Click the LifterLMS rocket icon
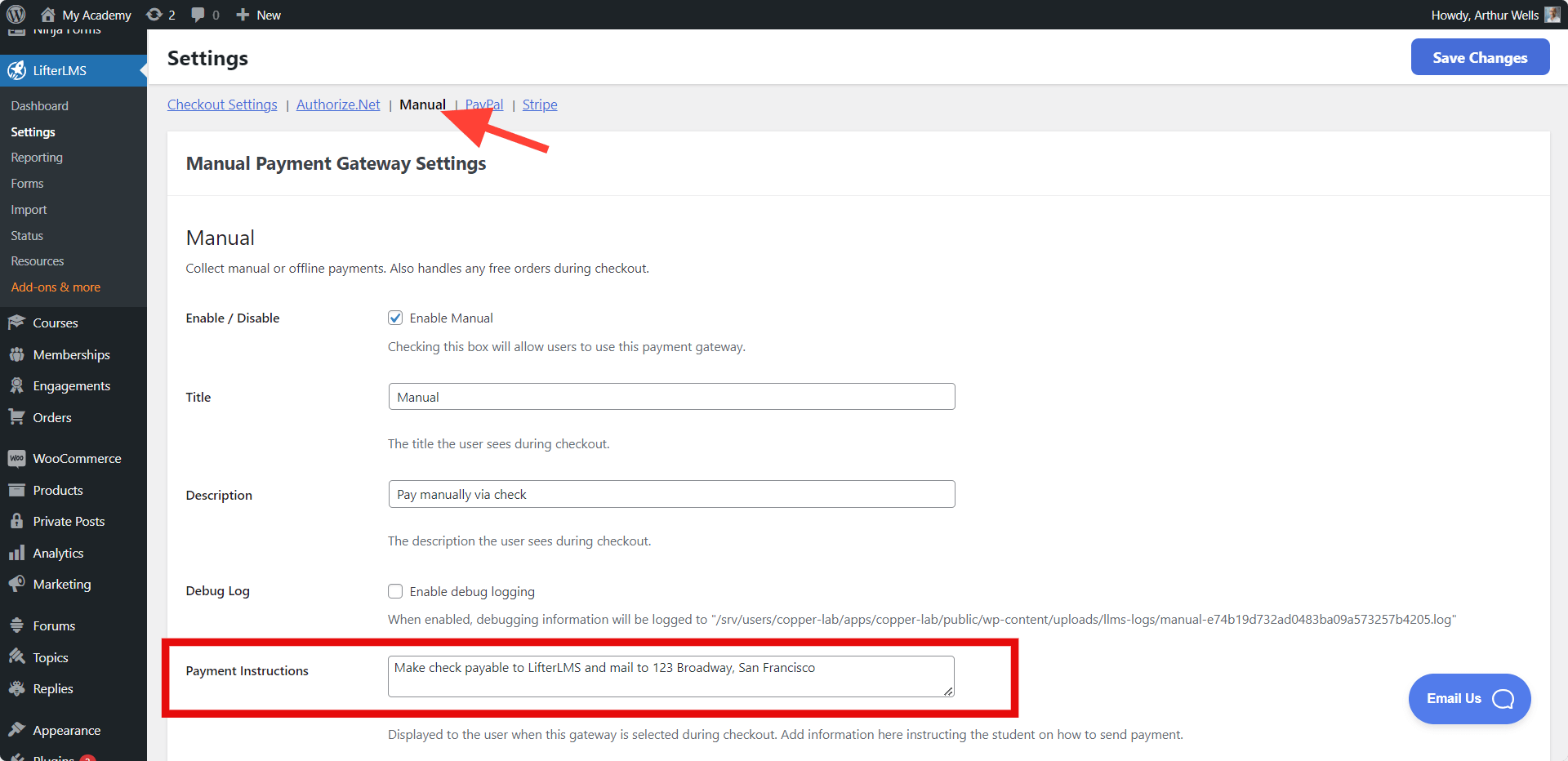The height and width of the screenshot is (761, 1568). [16, 71]
